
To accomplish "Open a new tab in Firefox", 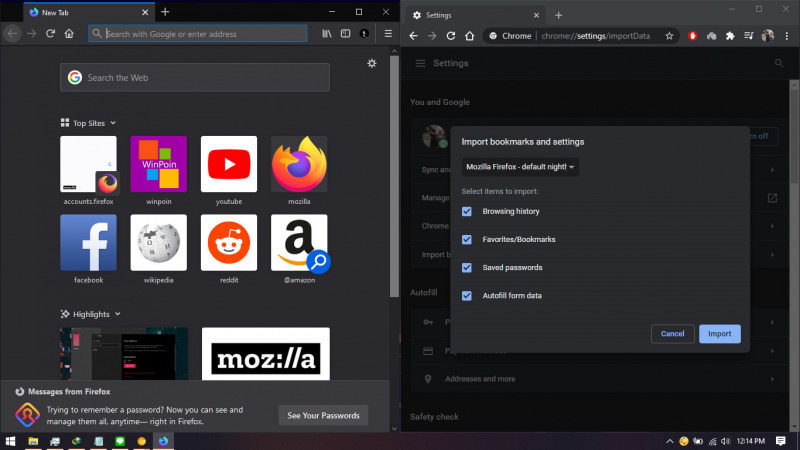I will (x=165, y=12).
